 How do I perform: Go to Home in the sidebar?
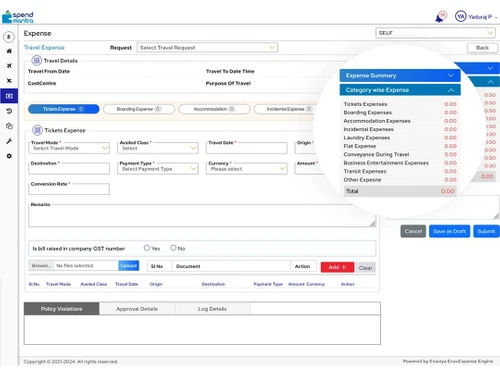[9, 51]
